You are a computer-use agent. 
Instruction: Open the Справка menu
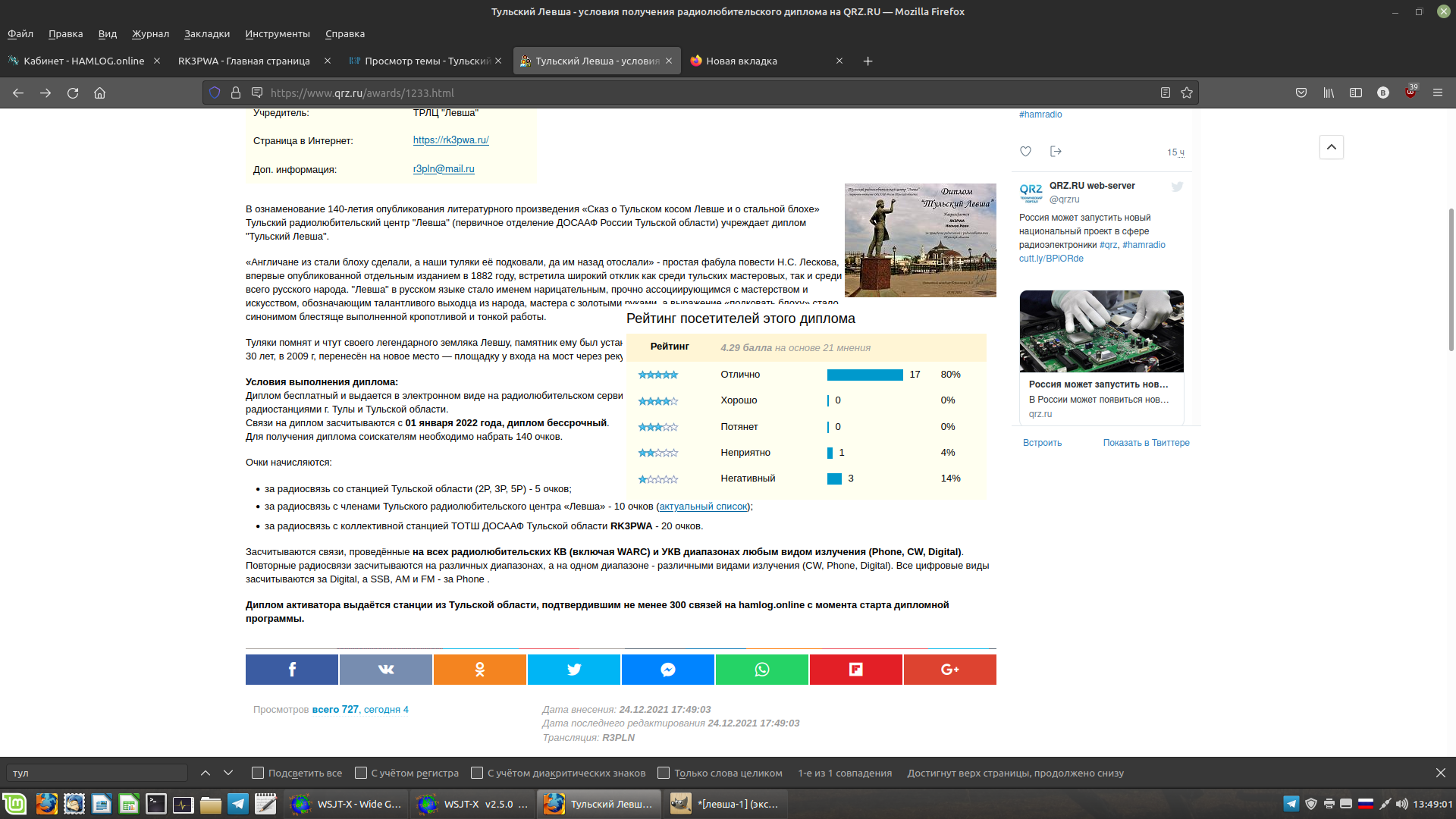coord(345,33)
